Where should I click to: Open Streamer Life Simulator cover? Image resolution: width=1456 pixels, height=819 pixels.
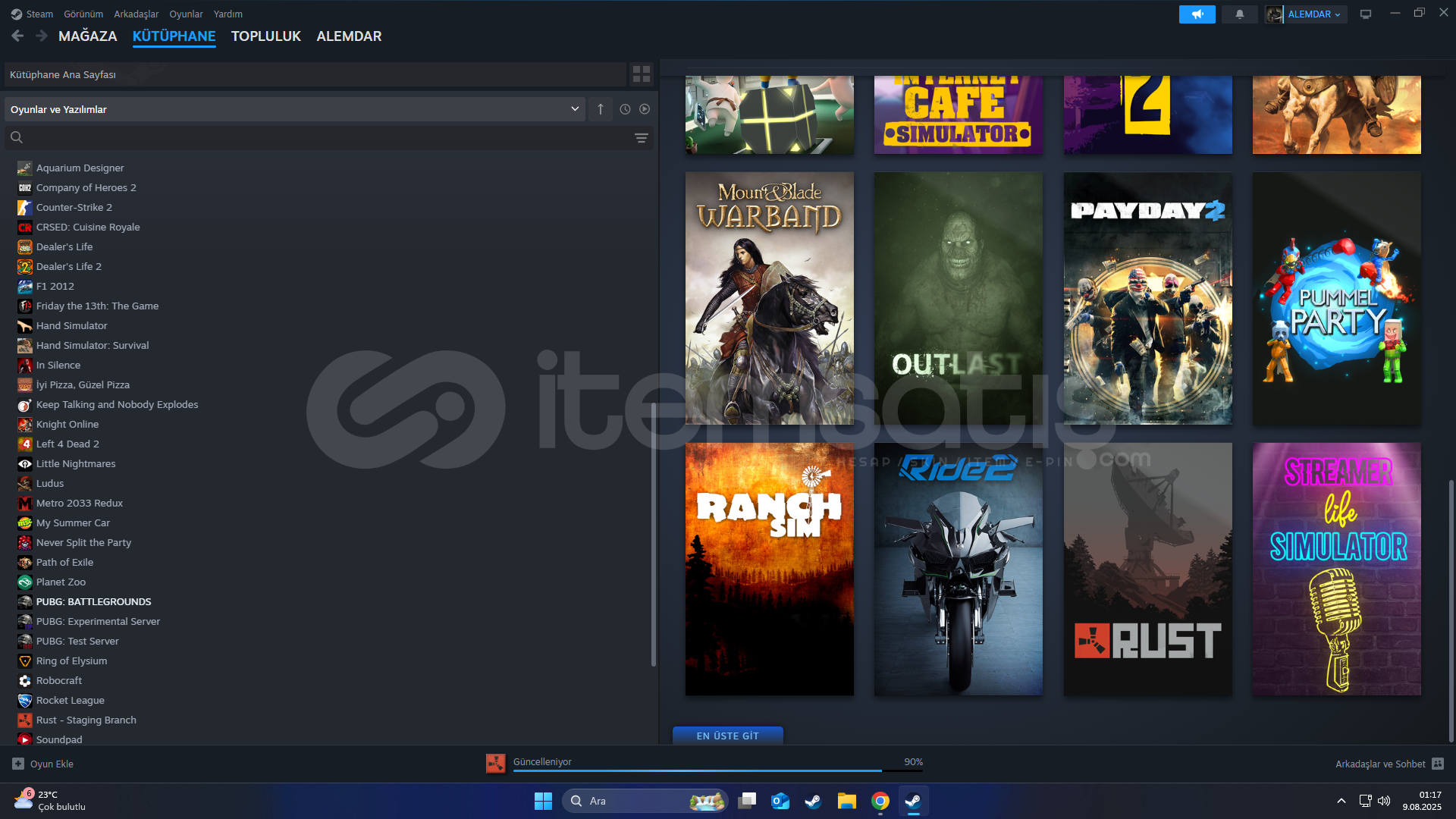click(1337, 569)
